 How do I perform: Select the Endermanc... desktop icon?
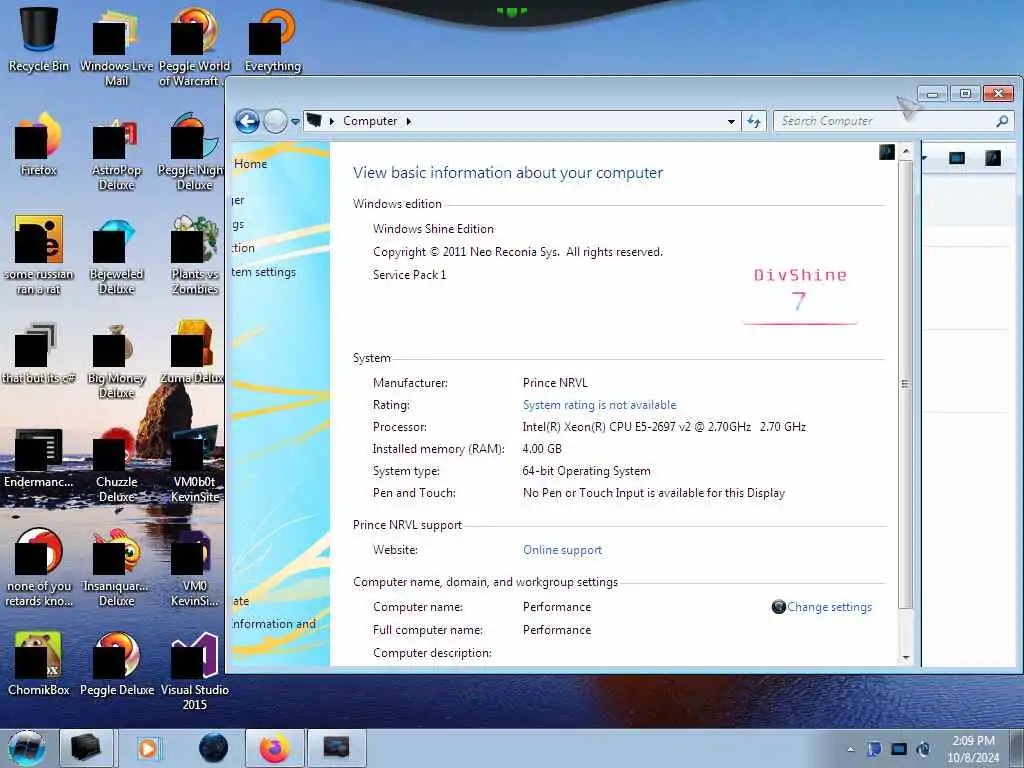pyautogui.click(x=39, y=457)
